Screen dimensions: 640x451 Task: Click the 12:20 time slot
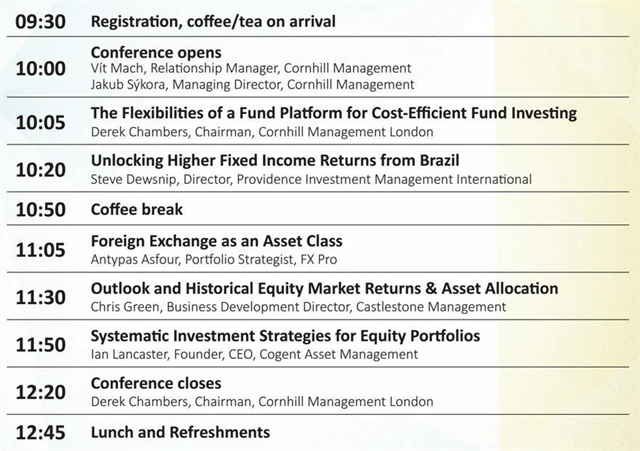click(40, 392)
